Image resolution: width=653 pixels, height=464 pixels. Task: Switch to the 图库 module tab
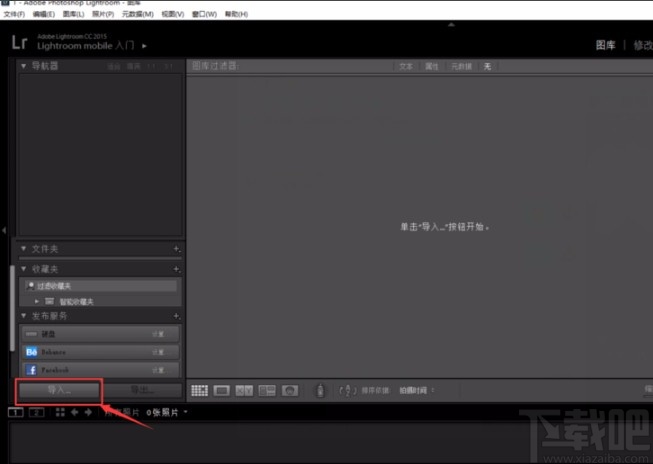point(606,45)
